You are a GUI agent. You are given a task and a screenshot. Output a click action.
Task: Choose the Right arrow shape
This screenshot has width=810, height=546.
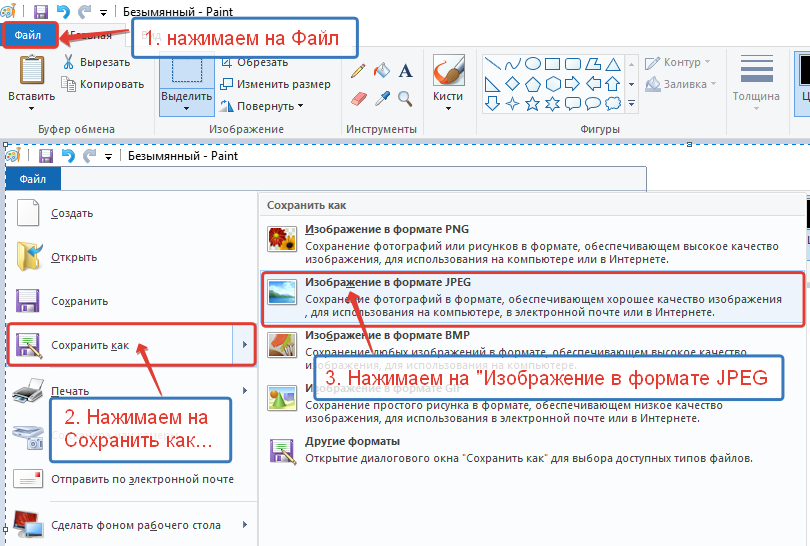pos(573,84)
